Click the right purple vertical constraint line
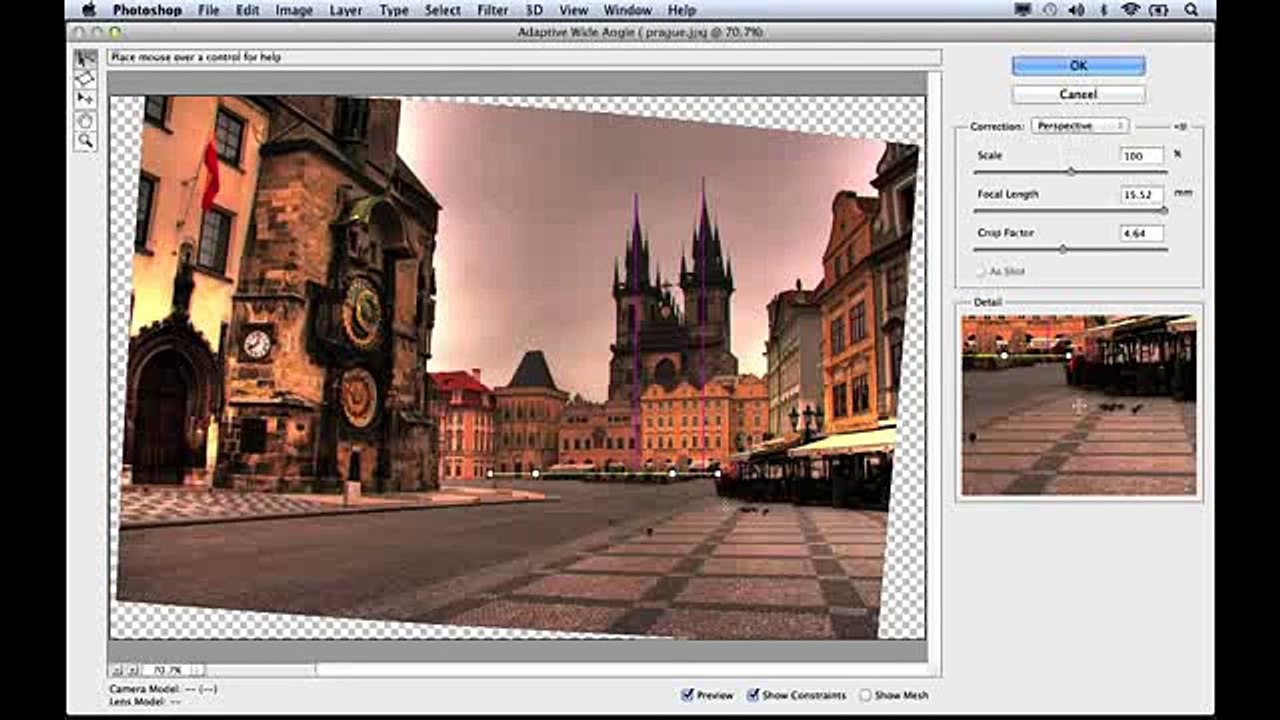Screen dimensions: 1280x720 702,325
